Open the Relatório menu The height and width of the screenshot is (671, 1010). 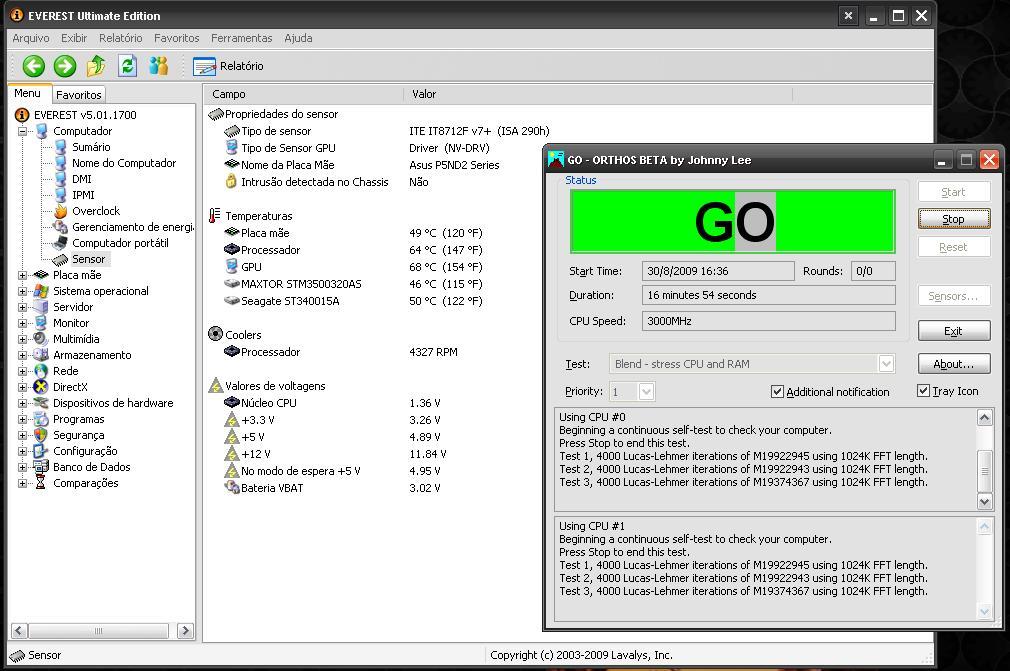coord(120,38)
